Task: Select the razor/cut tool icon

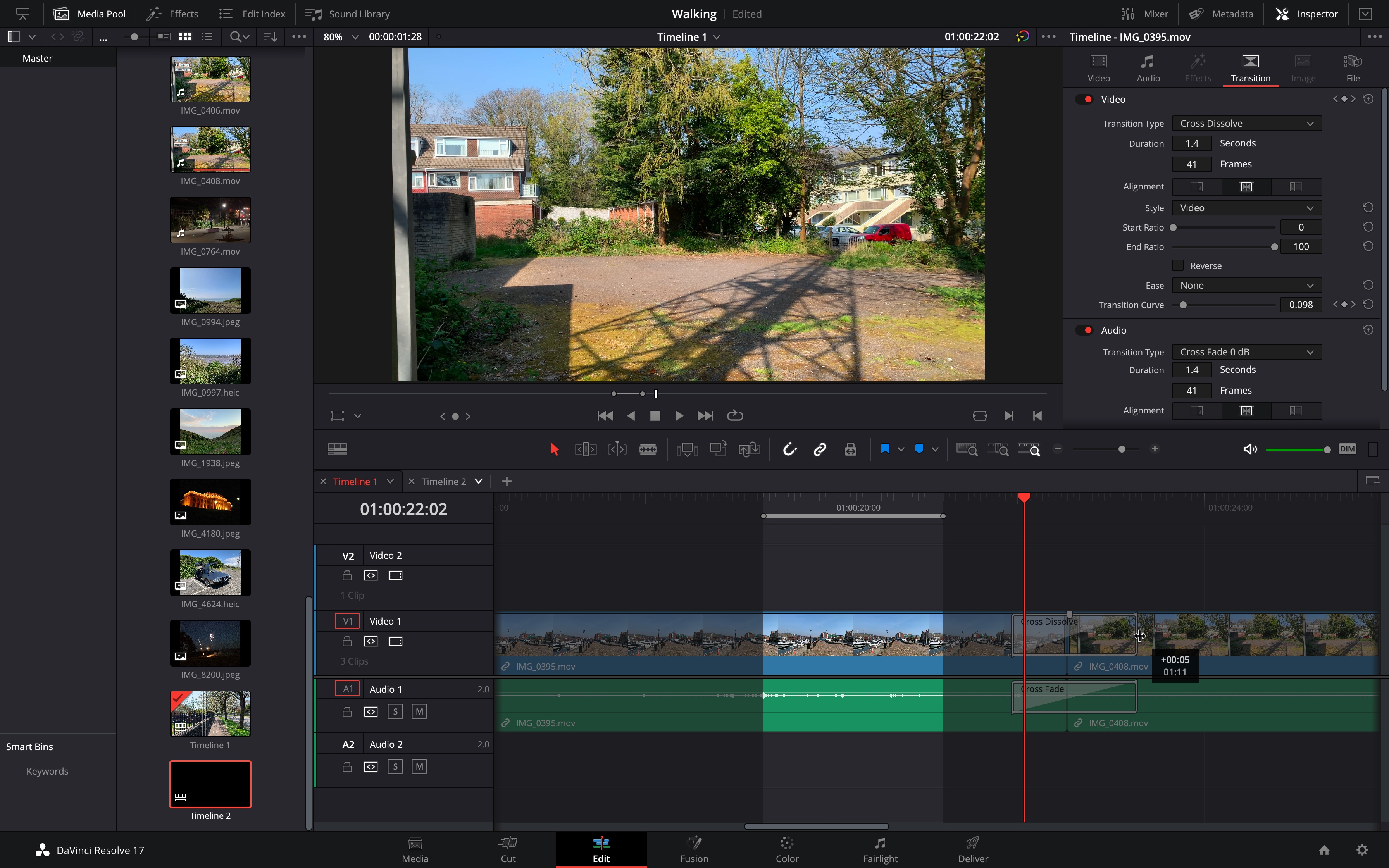Action: (x=648, y=449)
